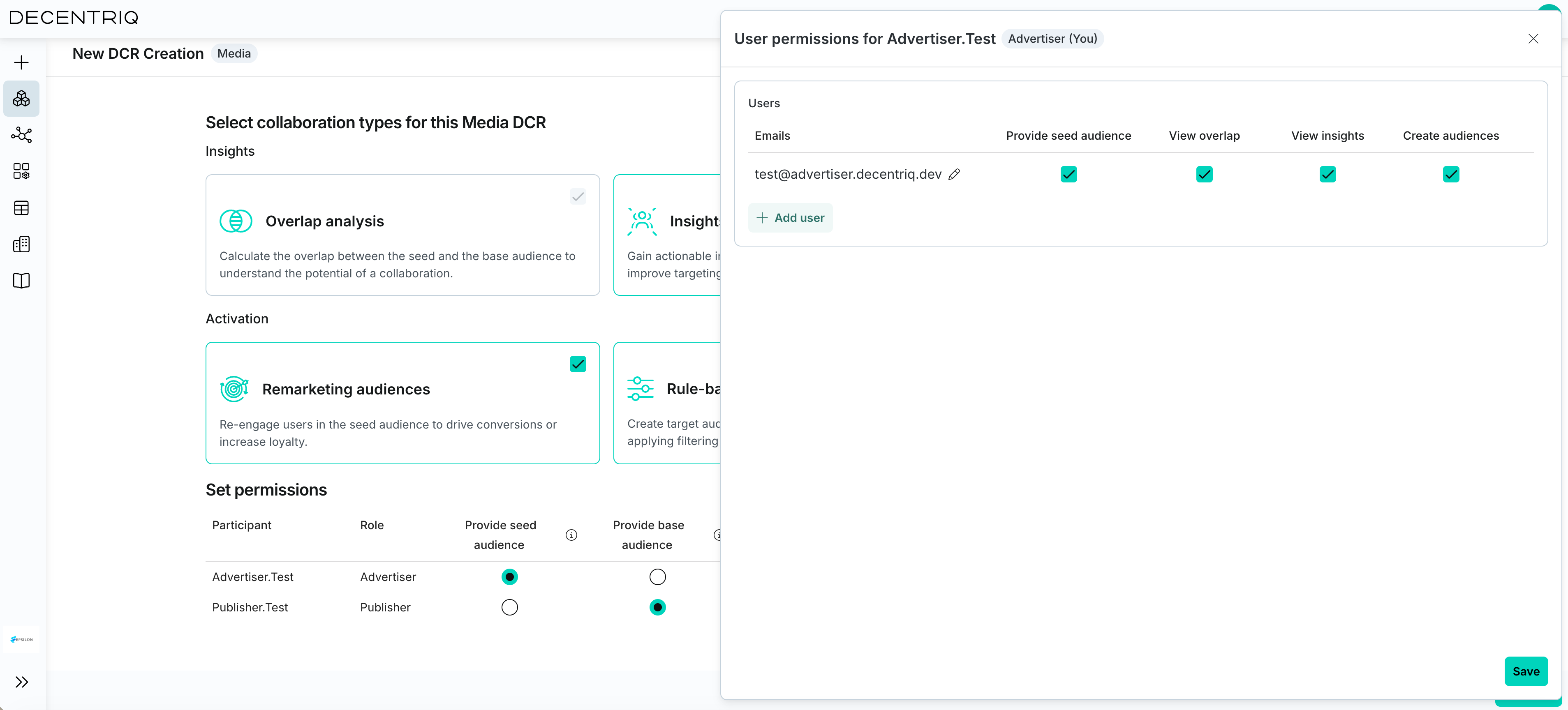This screenshot has width=1568, height=710.
Task: Open the network graph sidebar icon
Action: pos(21,134)
